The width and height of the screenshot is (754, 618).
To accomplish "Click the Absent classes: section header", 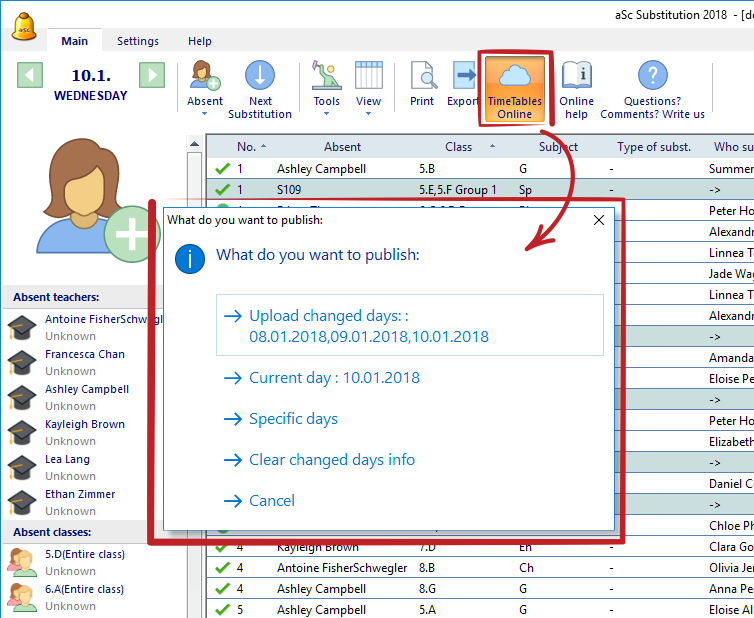I will click(x=52, y=532).
